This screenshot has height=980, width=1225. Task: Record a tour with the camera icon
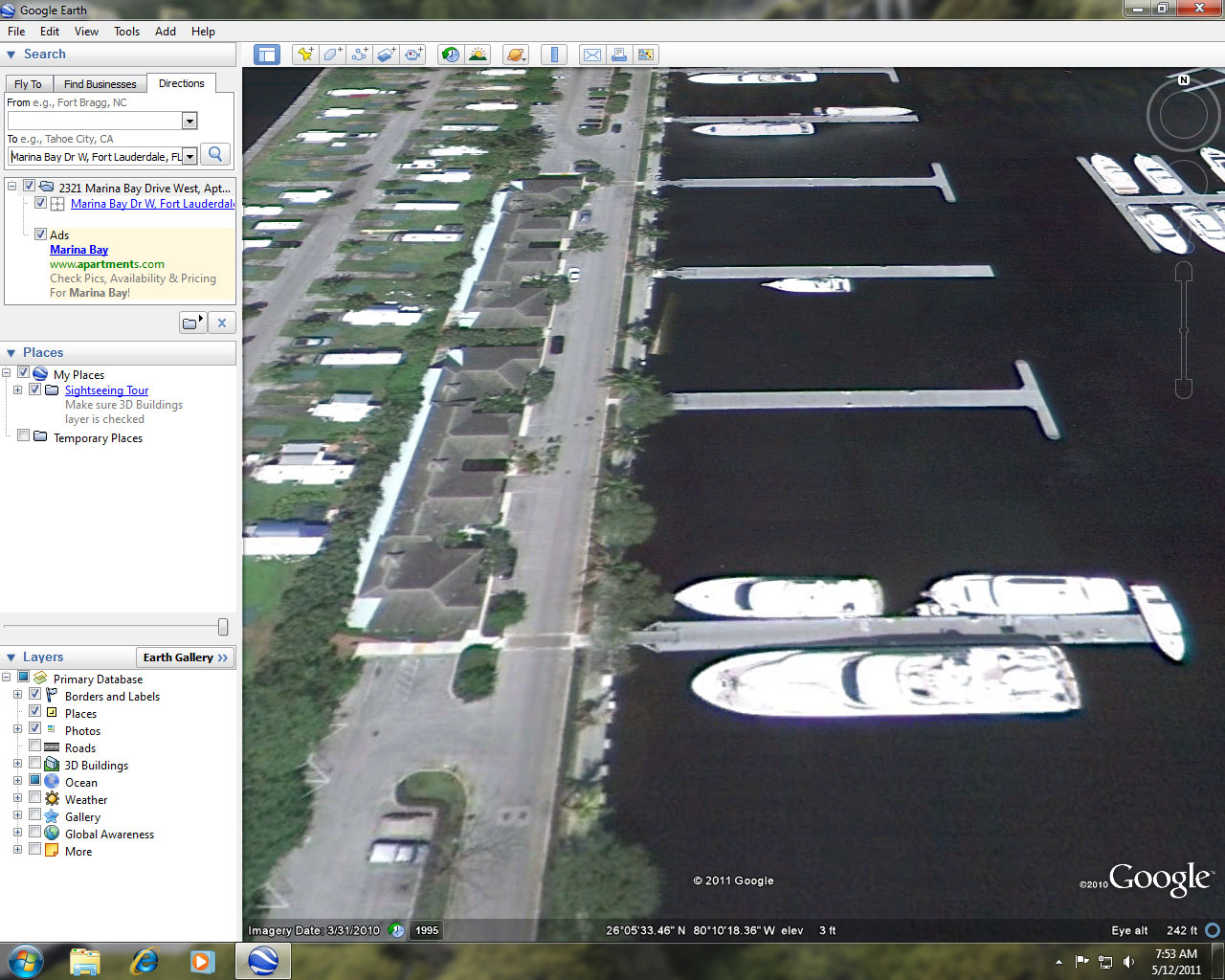pos(412,55)
